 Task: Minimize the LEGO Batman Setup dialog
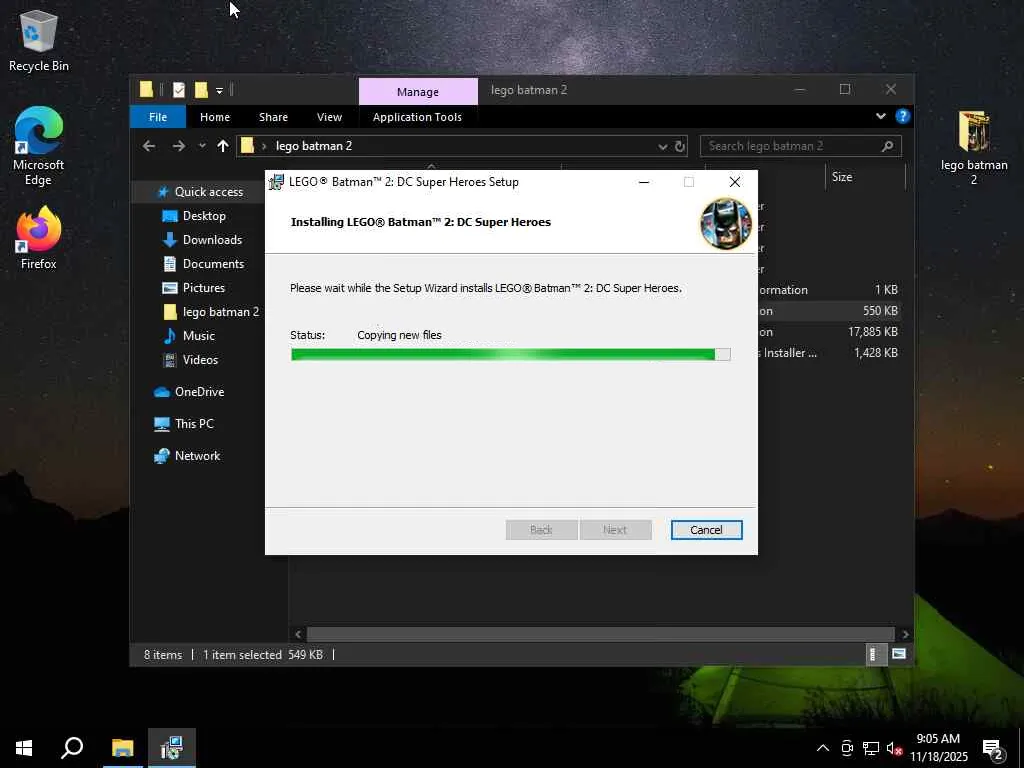[x=643, y=182]
